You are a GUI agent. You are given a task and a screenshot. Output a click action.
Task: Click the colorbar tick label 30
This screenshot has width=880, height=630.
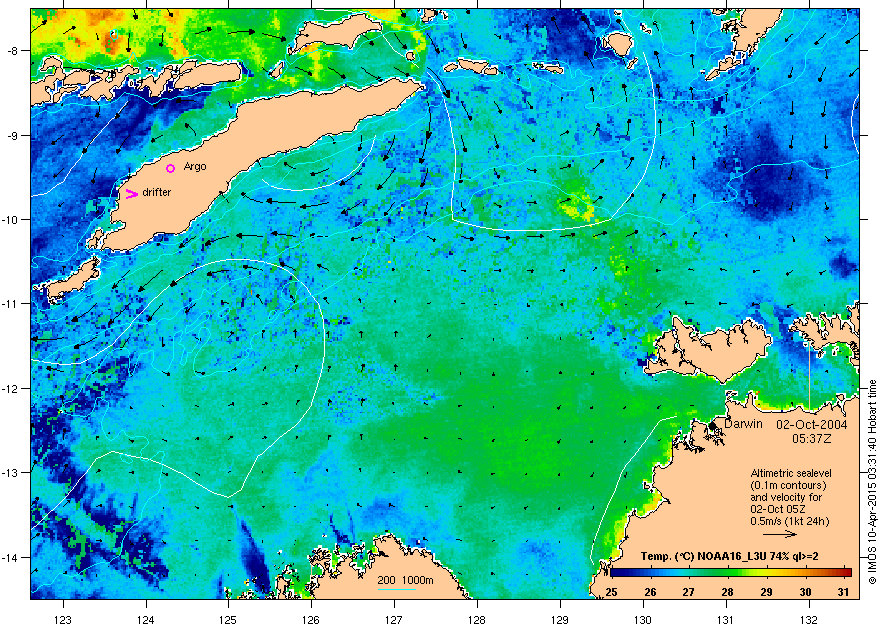click(x=805, y=592)
